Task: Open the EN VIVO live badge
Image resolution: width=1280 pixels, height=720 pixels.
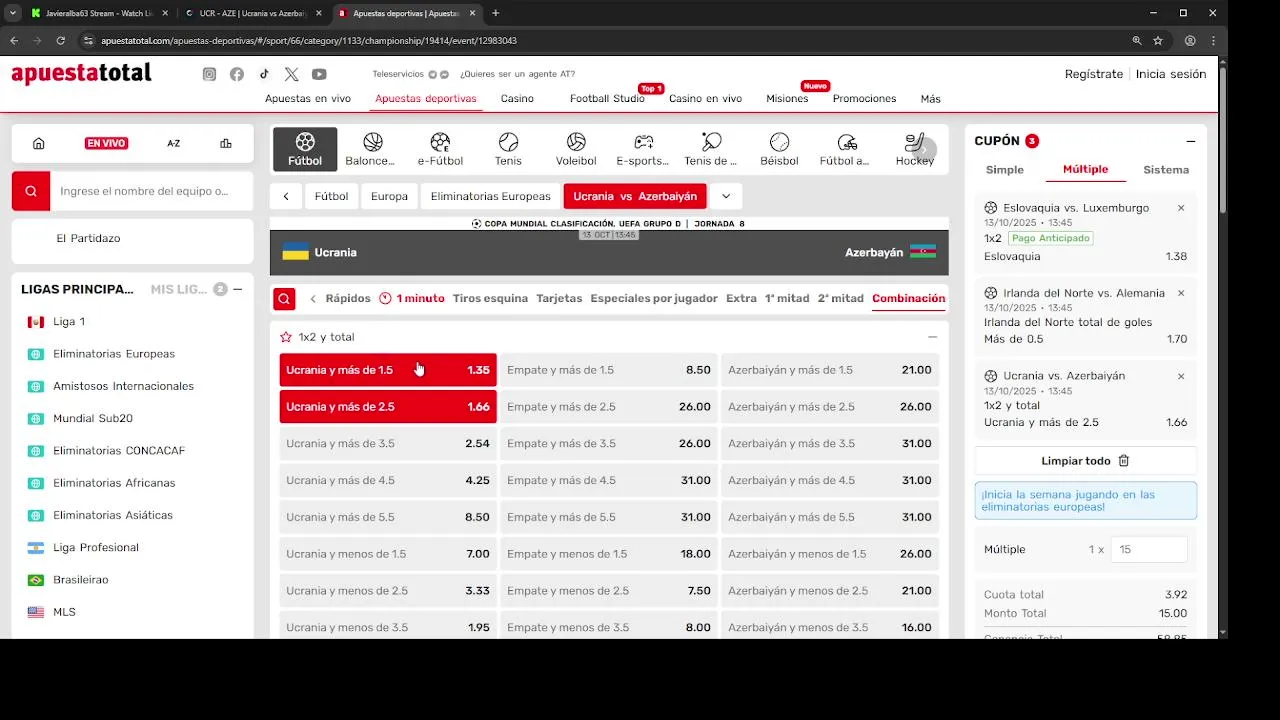Action: coord(106,143)
